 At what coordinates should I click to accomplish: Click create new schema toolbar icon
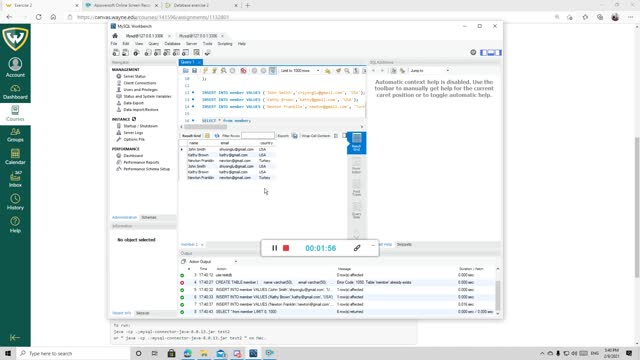[x=148, y=53]
